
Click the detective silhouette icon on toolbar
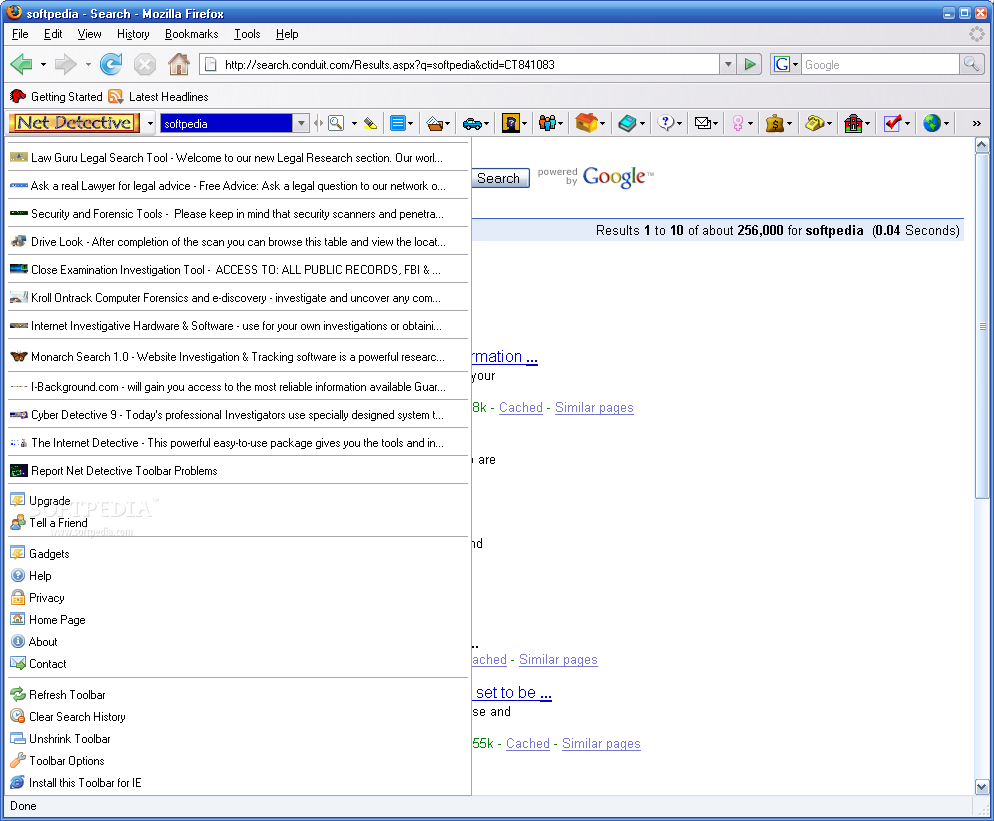click(x=510, y=124)
